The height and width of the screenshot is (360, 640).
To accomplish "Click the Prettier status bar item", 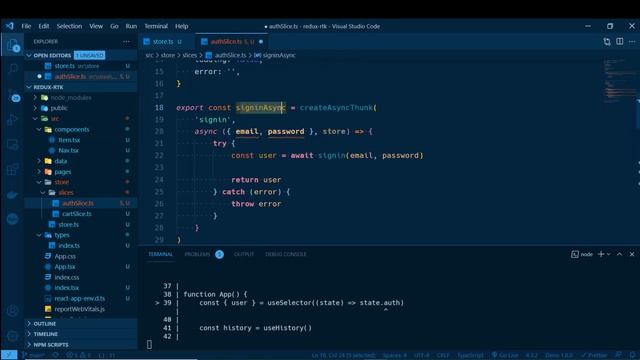I will 594,355.
